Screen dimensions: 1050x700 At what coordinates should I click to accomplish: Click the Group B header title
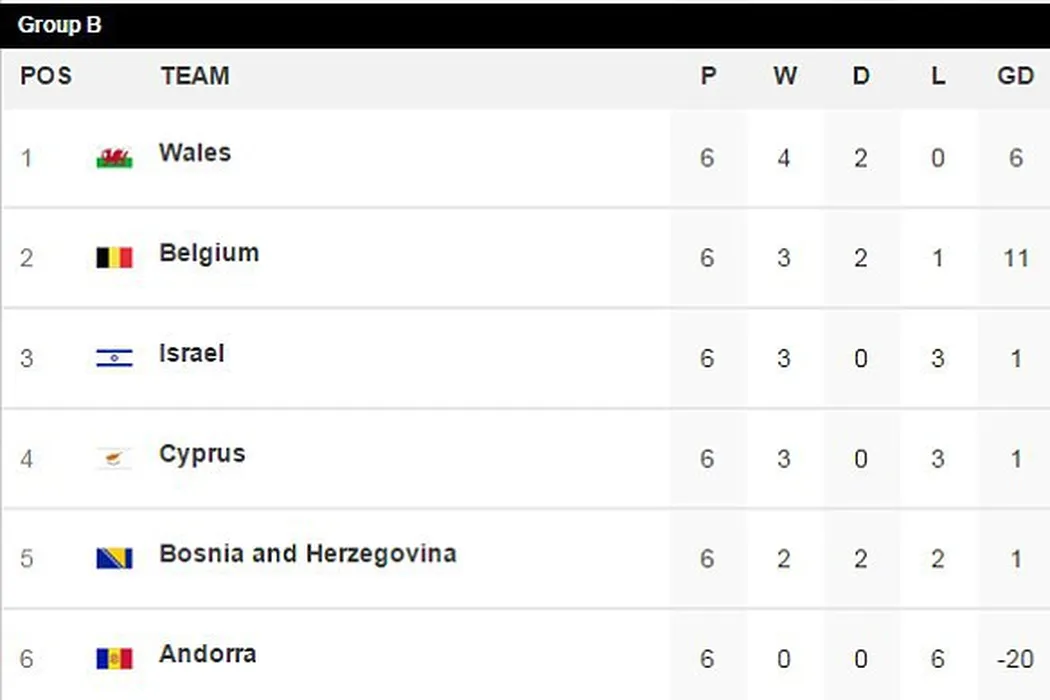tap(59, 25)
